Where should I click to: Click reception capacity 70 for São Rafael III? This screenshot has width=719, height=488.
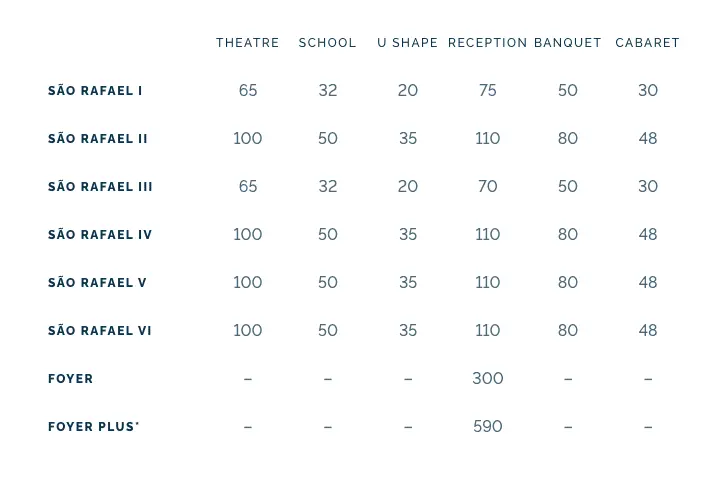coord(488,186)
